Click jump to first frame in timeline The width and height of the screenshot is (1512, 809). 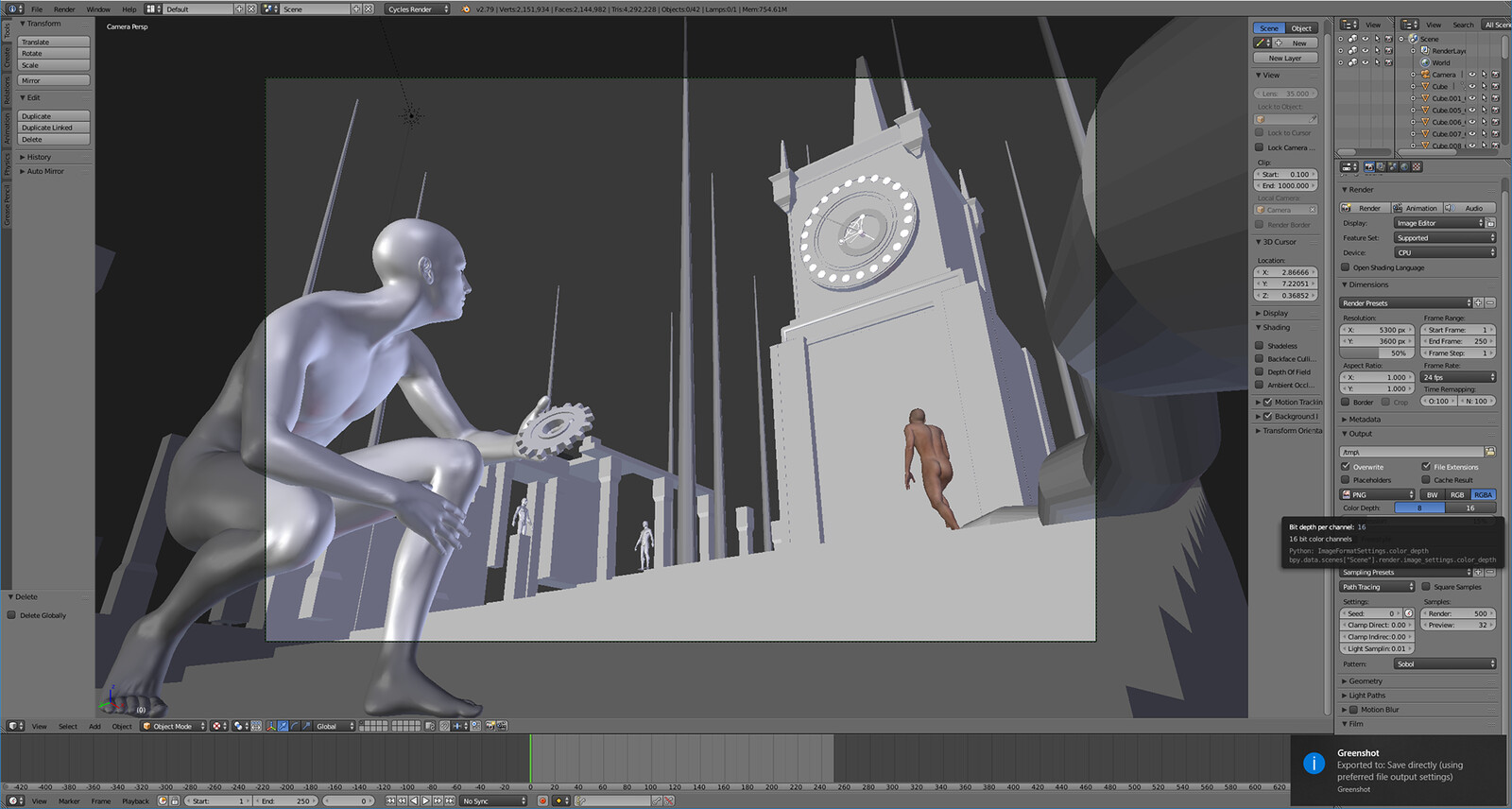click(x=390, y=800)
